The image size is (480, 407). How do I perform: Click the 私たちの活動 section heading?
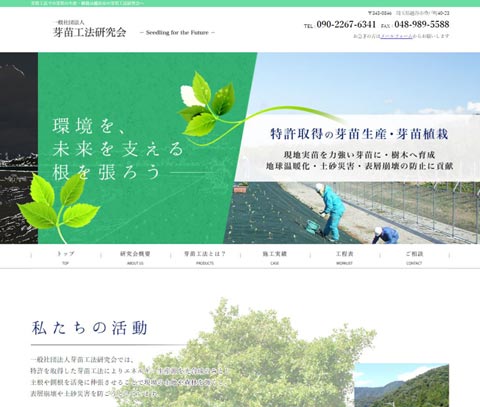89,328
